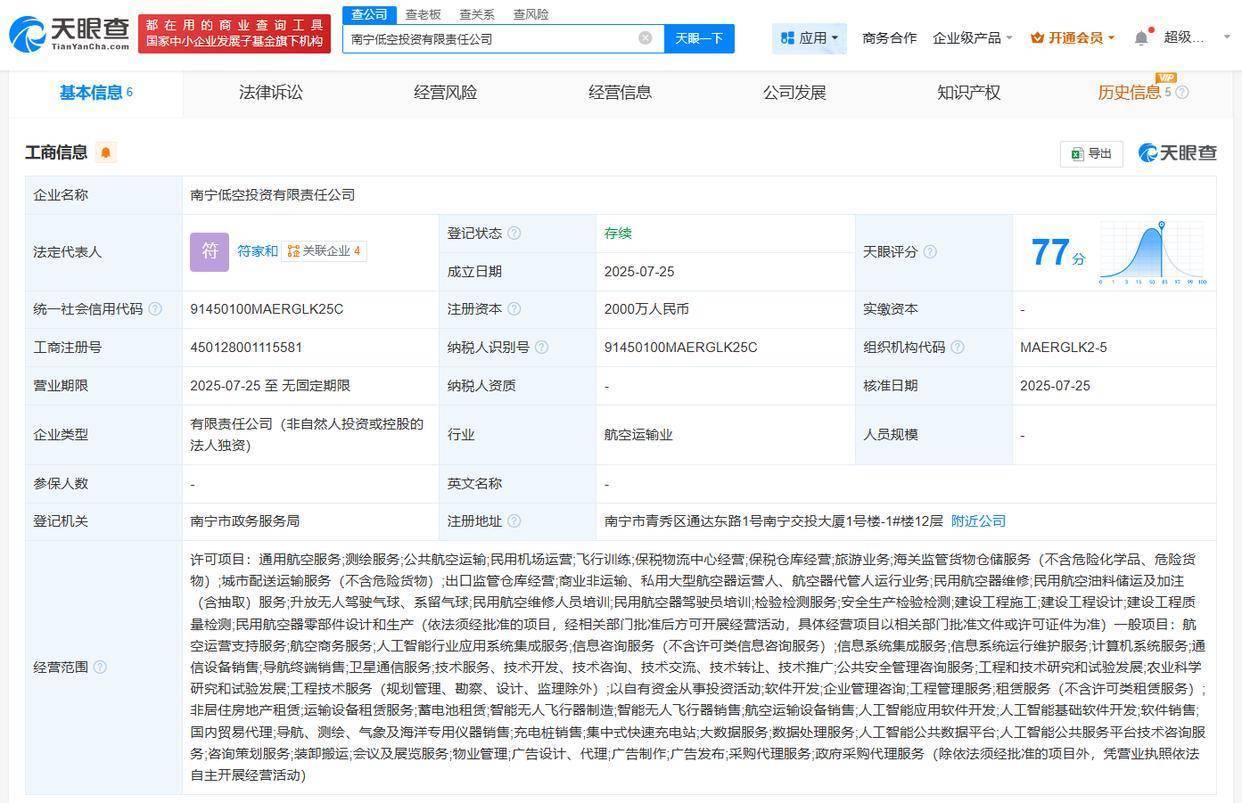
Task: Select the 查关系 search tab
Action: [x=477, y=14]
